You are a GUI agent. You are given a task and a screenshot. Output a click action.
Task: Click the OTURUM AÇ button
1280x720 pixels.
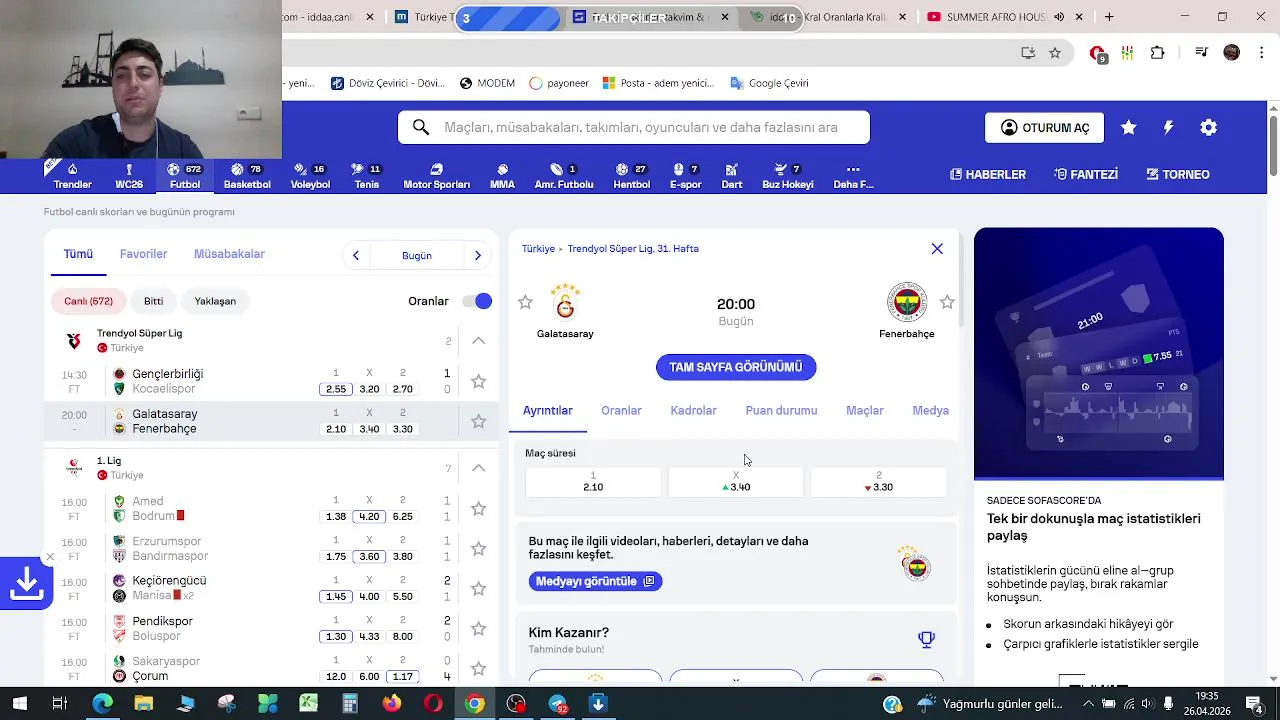coord(1044,128)
